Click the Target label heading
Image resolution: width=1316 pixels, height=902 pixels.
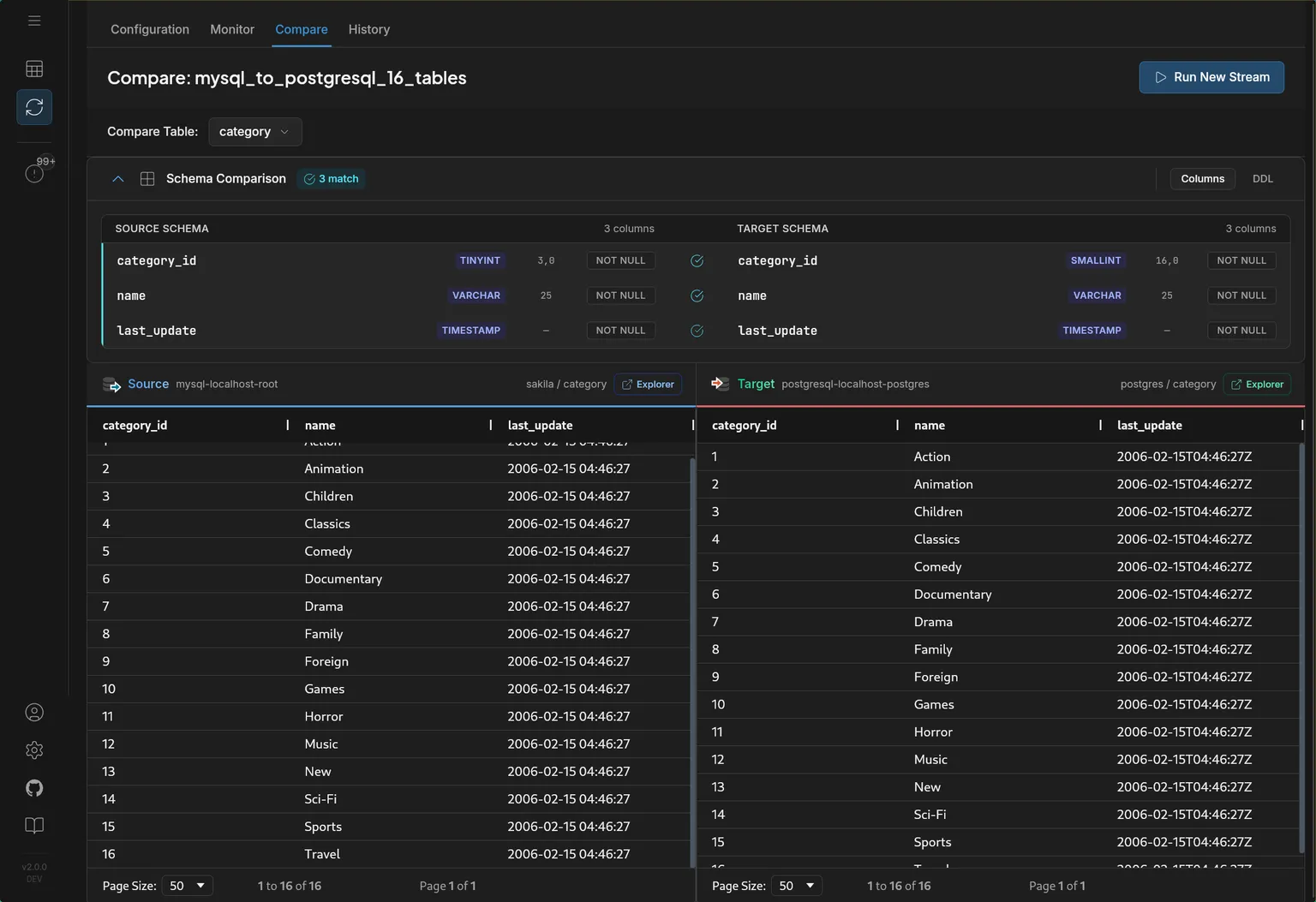[756, 385]
